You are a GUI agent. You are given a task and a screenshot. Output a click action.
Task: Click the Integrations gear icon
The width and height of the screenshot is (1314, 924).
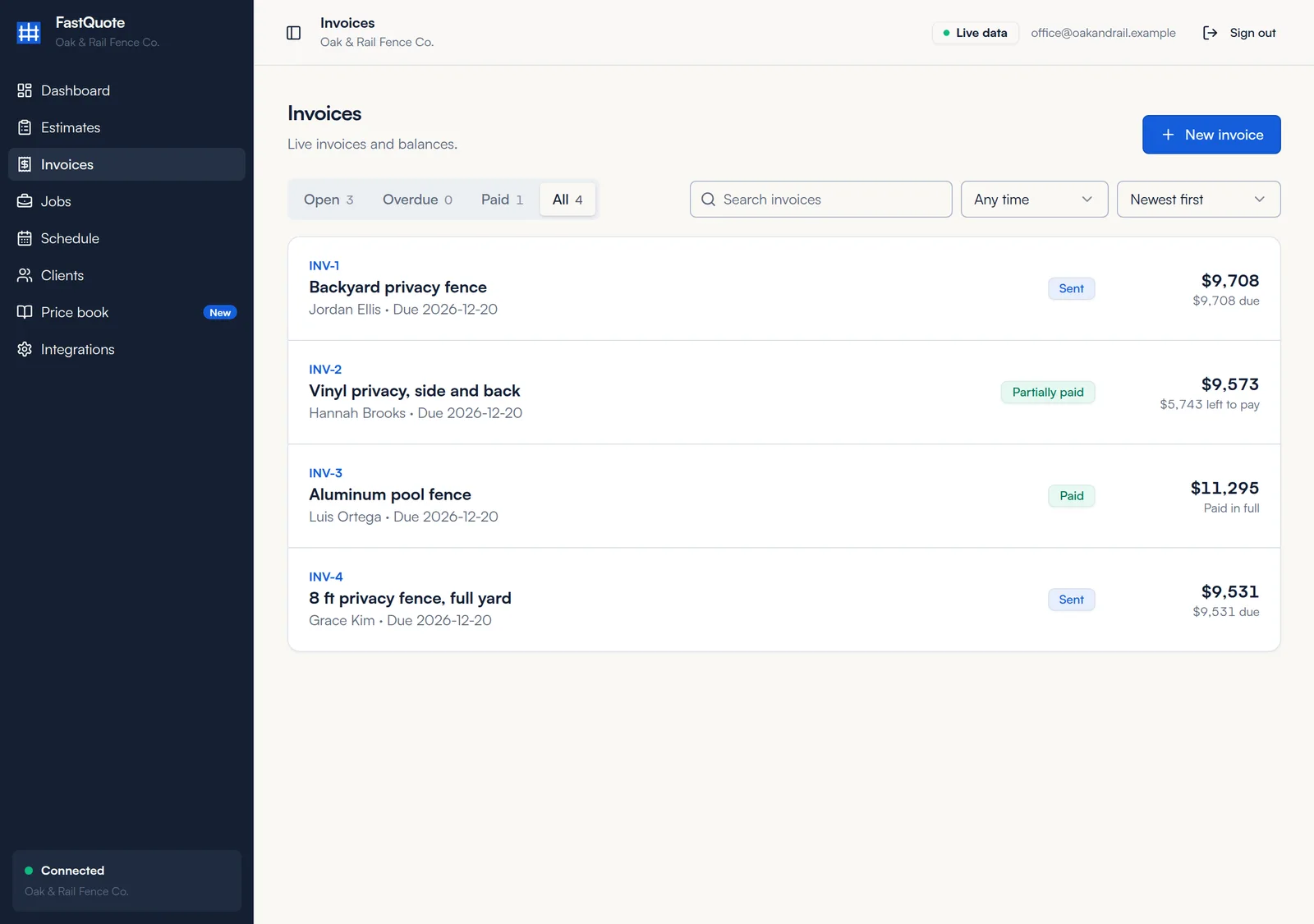pyautogui.click(x=25, y=349)
